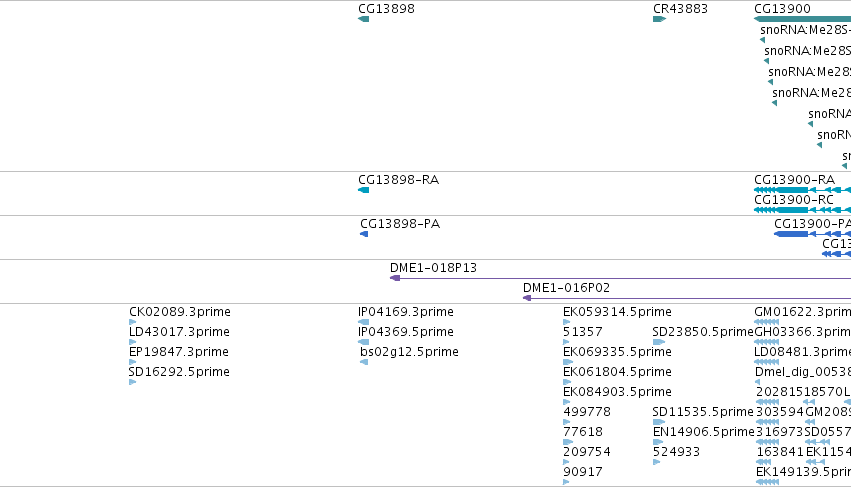This screenshot has width=851, height=487.
Task: Select the CG13898 gene glyph
Action: point(364,19)
